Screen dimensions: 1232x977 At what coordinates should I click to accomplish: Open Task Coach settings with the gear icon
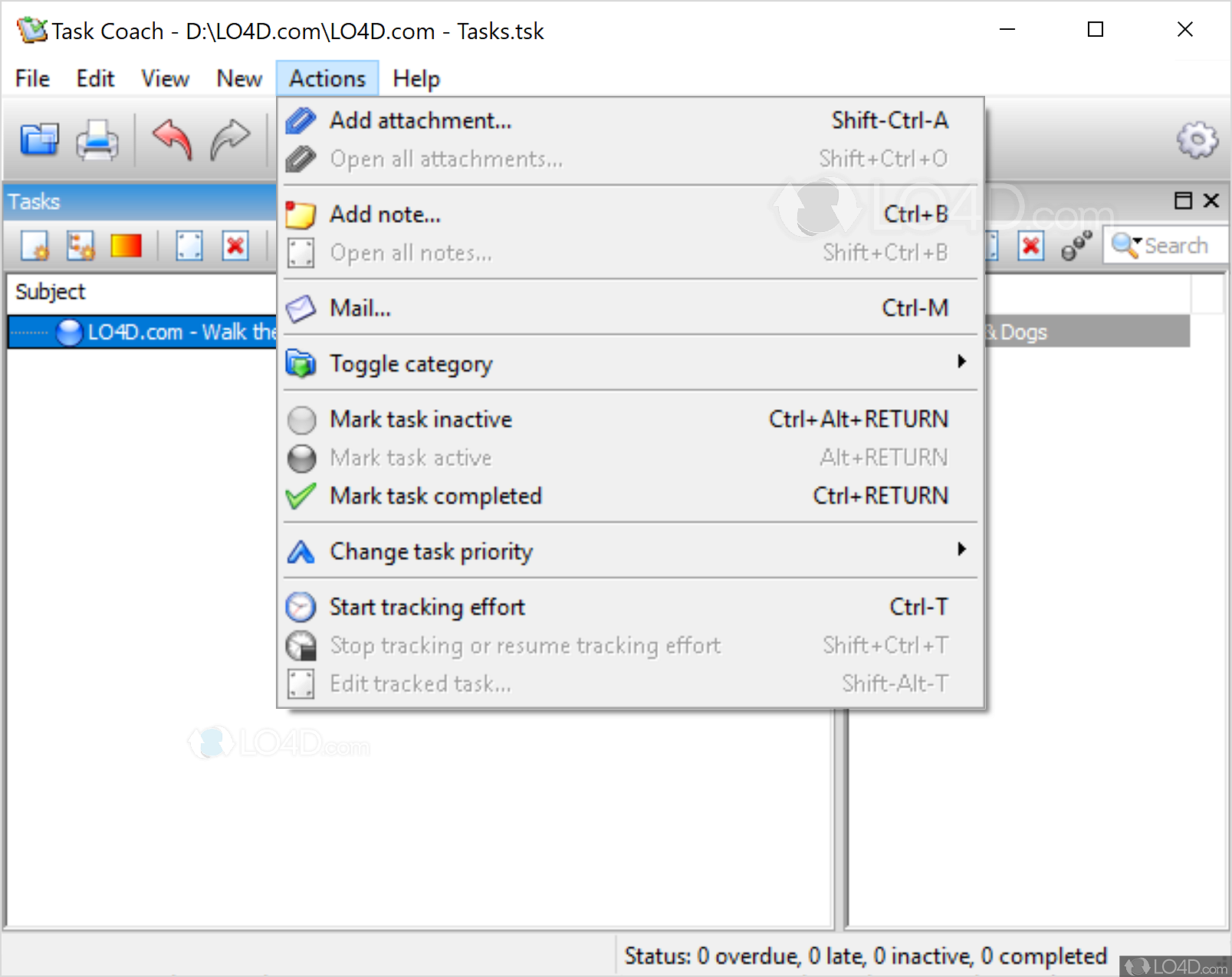1197,140
